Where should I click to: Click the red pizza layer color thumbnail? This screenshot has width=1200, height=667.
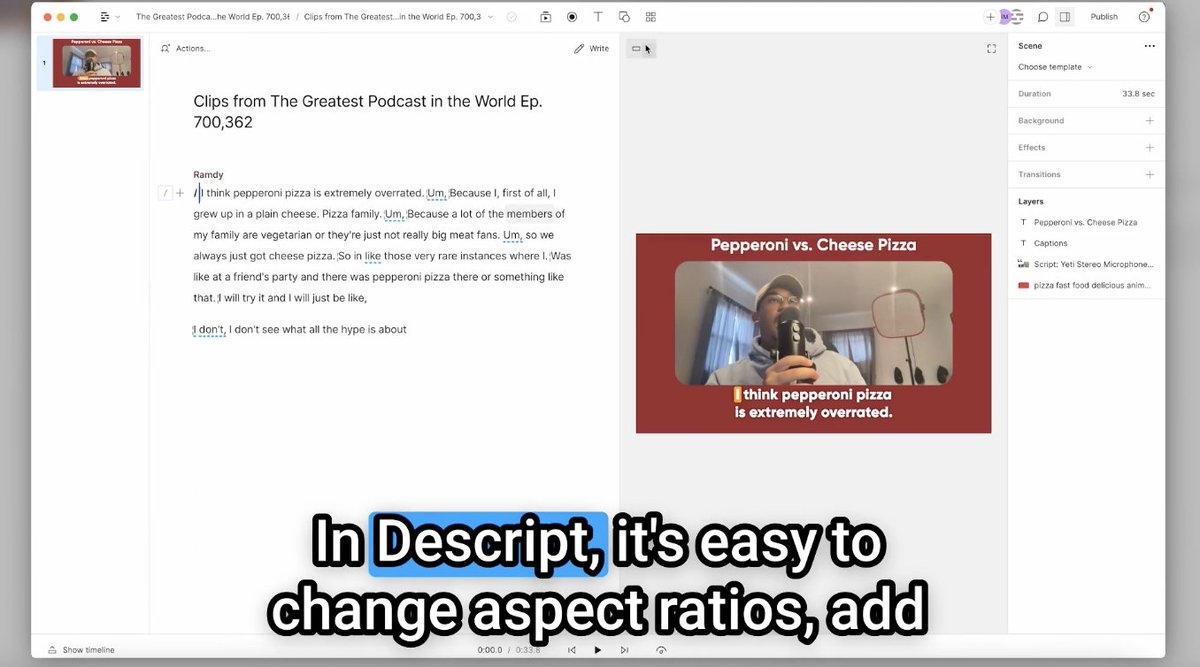tap(1023, 285)
